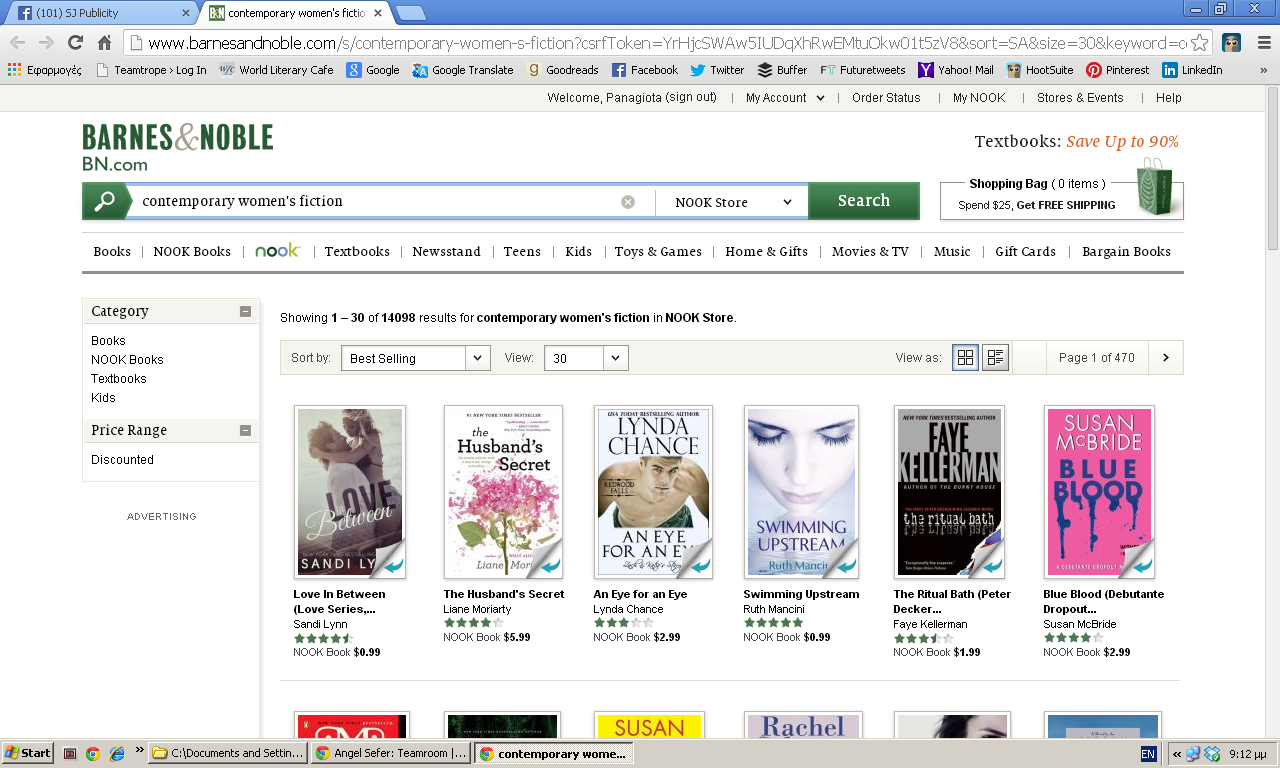Reload the page in Chrome
The height and width of the screenshot is (768, 1280).
75,42
